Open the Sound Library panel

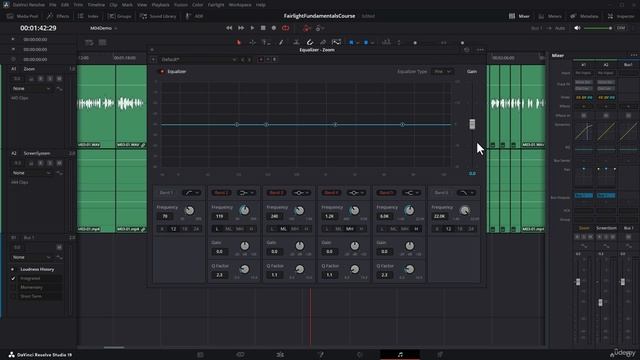(158, 16)
